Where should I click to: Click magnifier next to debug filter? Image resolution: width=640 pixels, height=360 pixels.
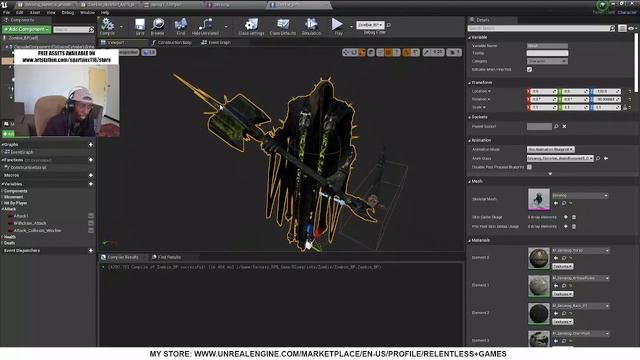[389, 25]
